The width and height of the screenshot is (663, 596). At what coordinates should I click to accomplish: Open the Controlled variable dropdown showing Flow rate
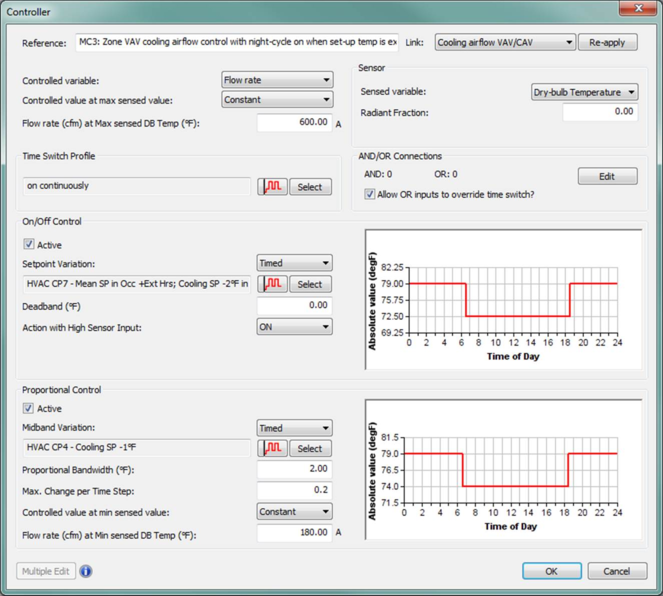point(277,80)
